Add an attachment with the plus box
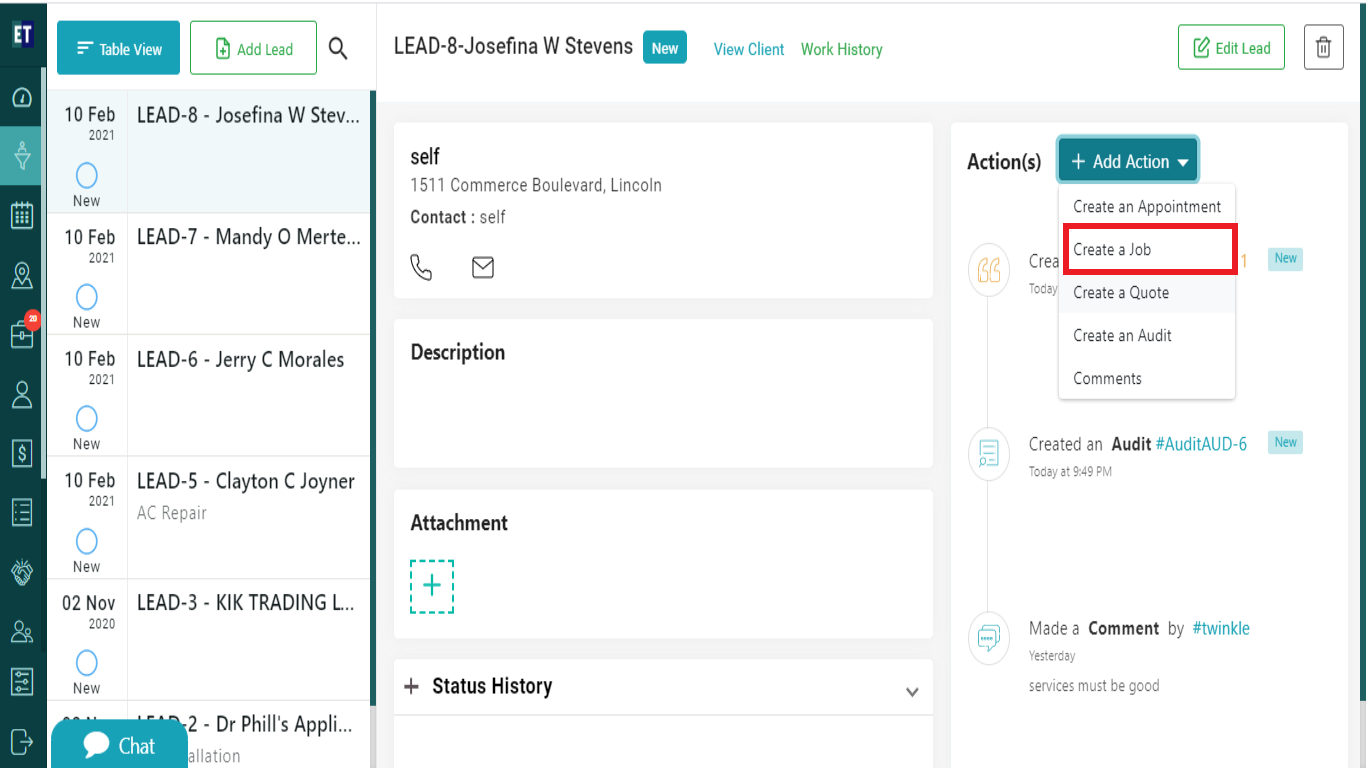The height and width of the screenshot is (768, 1366). pos(432,586)
